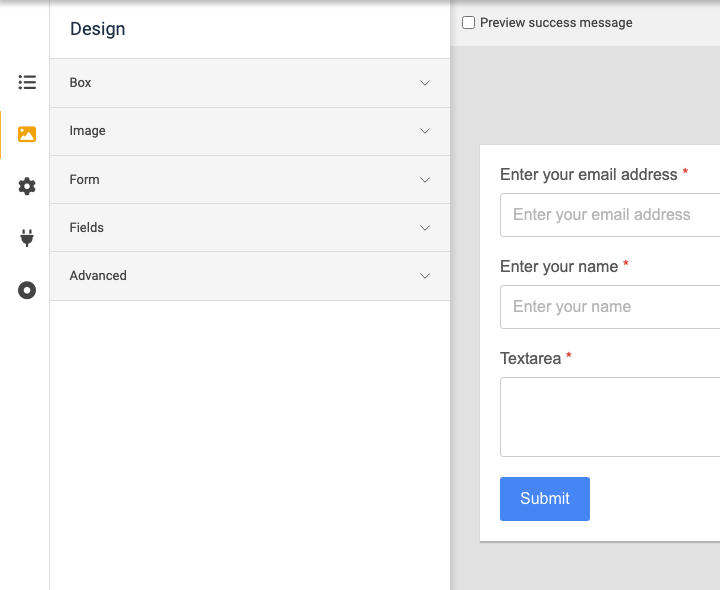Image resolution: width=720 pixels, height=590 pixels.
Task: Click the 'Enter your email address' label
Action: tap(589, 174)
